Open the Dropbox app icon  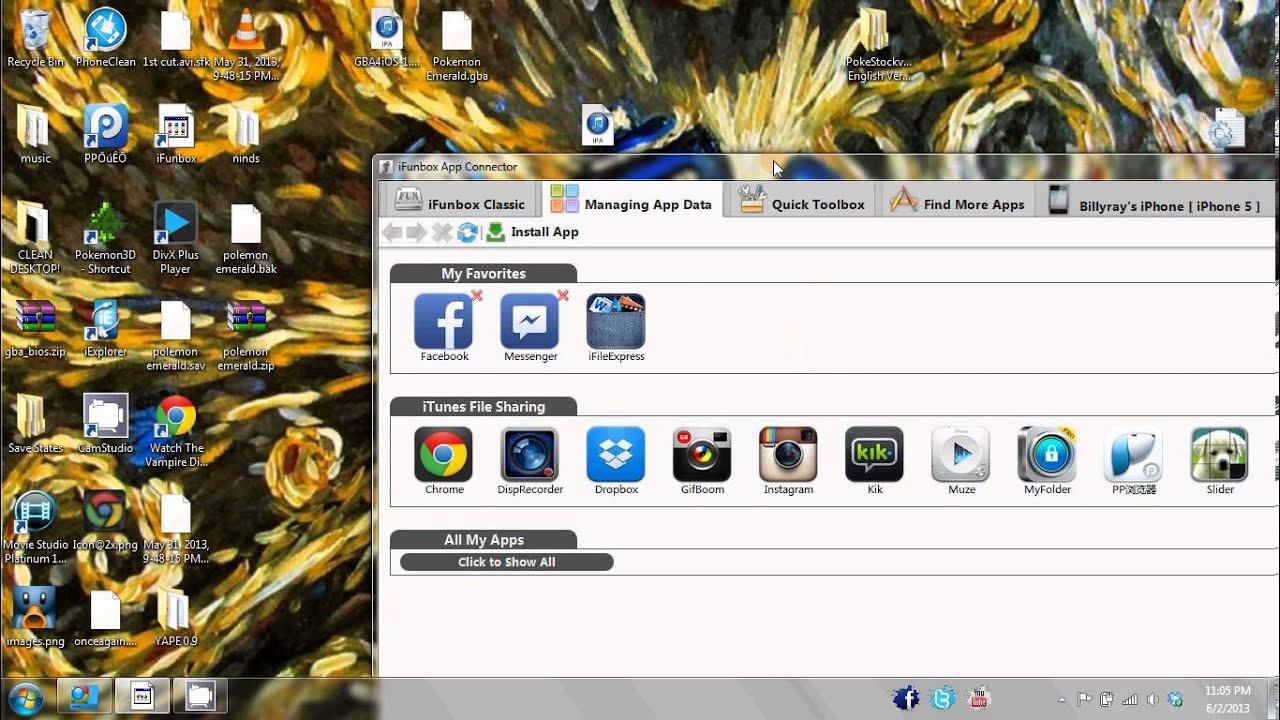(x=616, y=455)
